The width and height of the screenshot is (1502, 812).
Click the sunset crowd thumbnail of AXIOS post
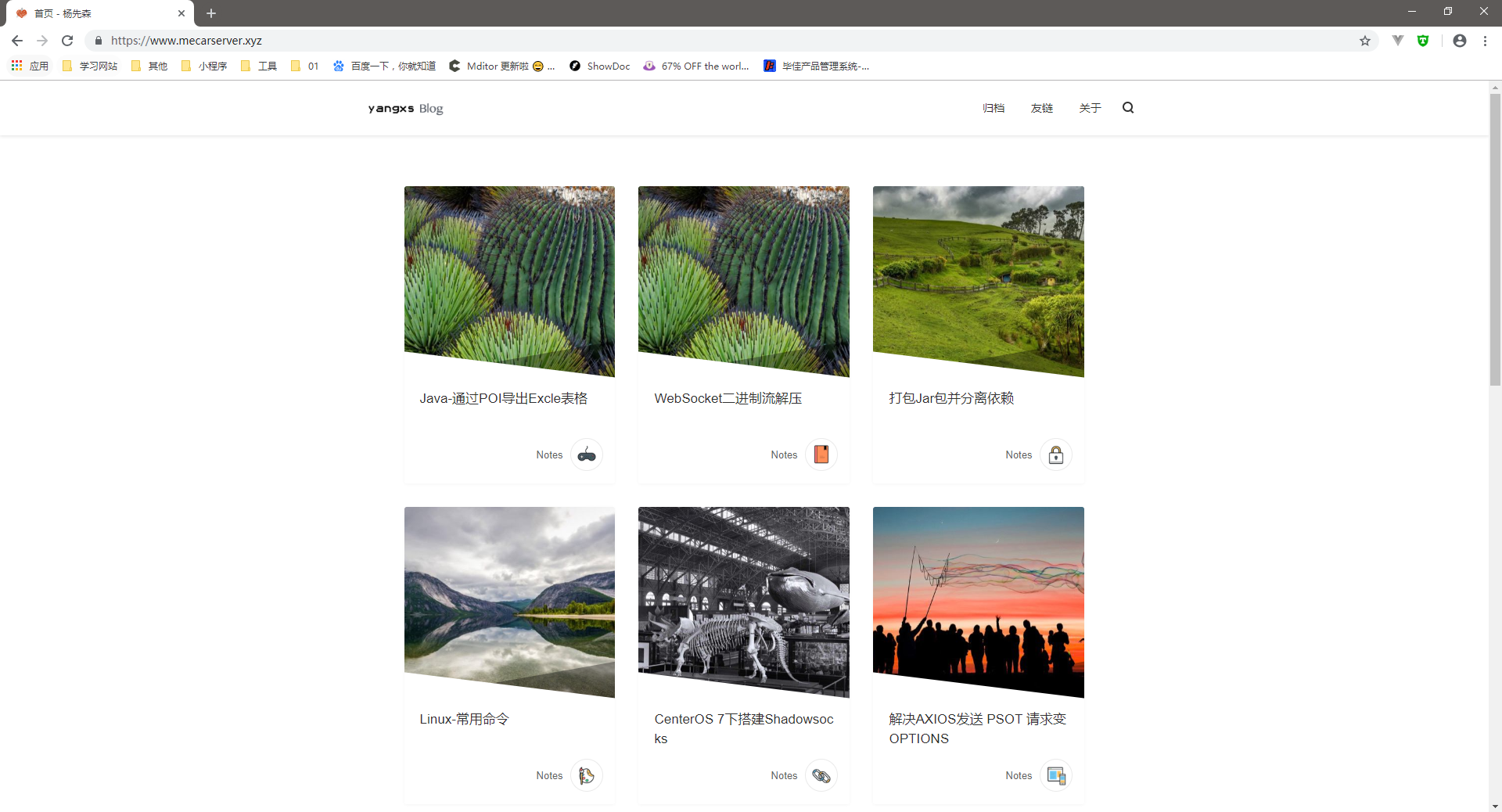click(x=979, y=602)
